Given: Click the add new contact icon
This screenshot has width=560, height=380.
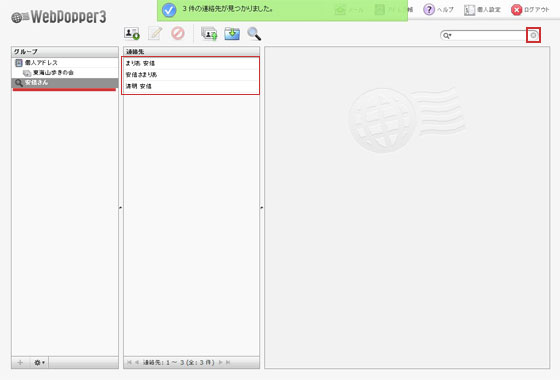Looking at the screenshot, I should point(132,34).
